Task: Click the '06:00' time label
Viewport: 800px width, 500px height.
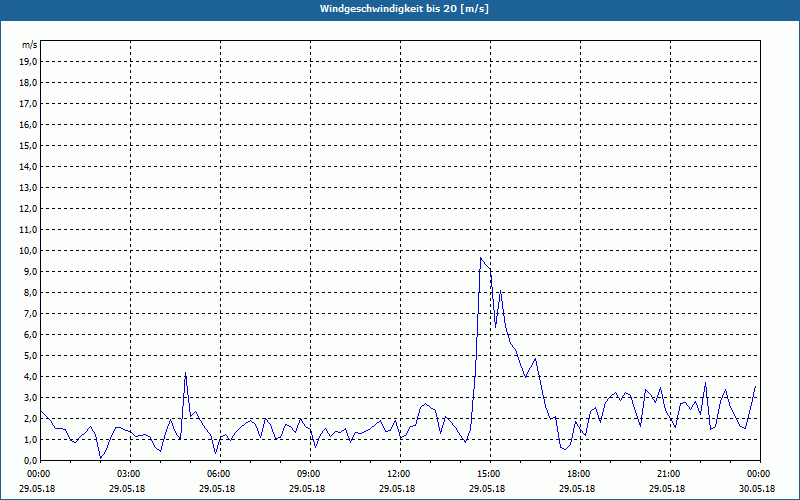Action: point(220,474)
